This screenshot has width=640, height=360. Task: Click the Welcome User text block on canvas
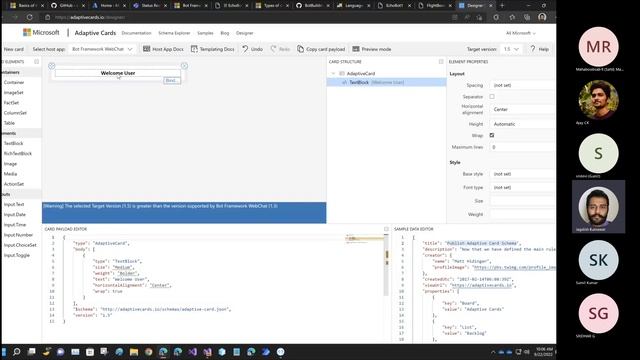tap(118, 73)
